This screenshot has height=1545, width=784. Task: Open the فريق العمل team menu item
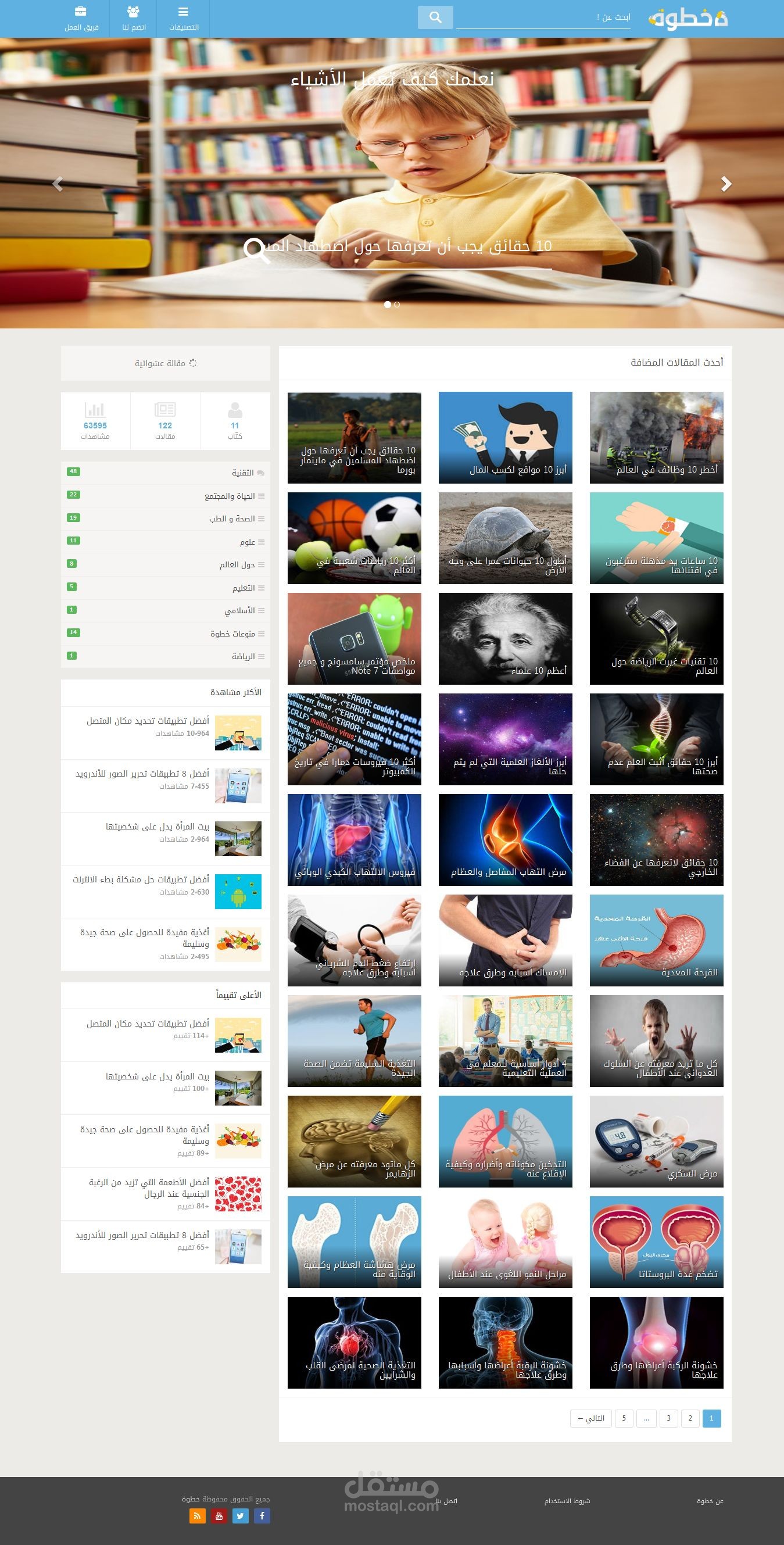pos(81,19)
